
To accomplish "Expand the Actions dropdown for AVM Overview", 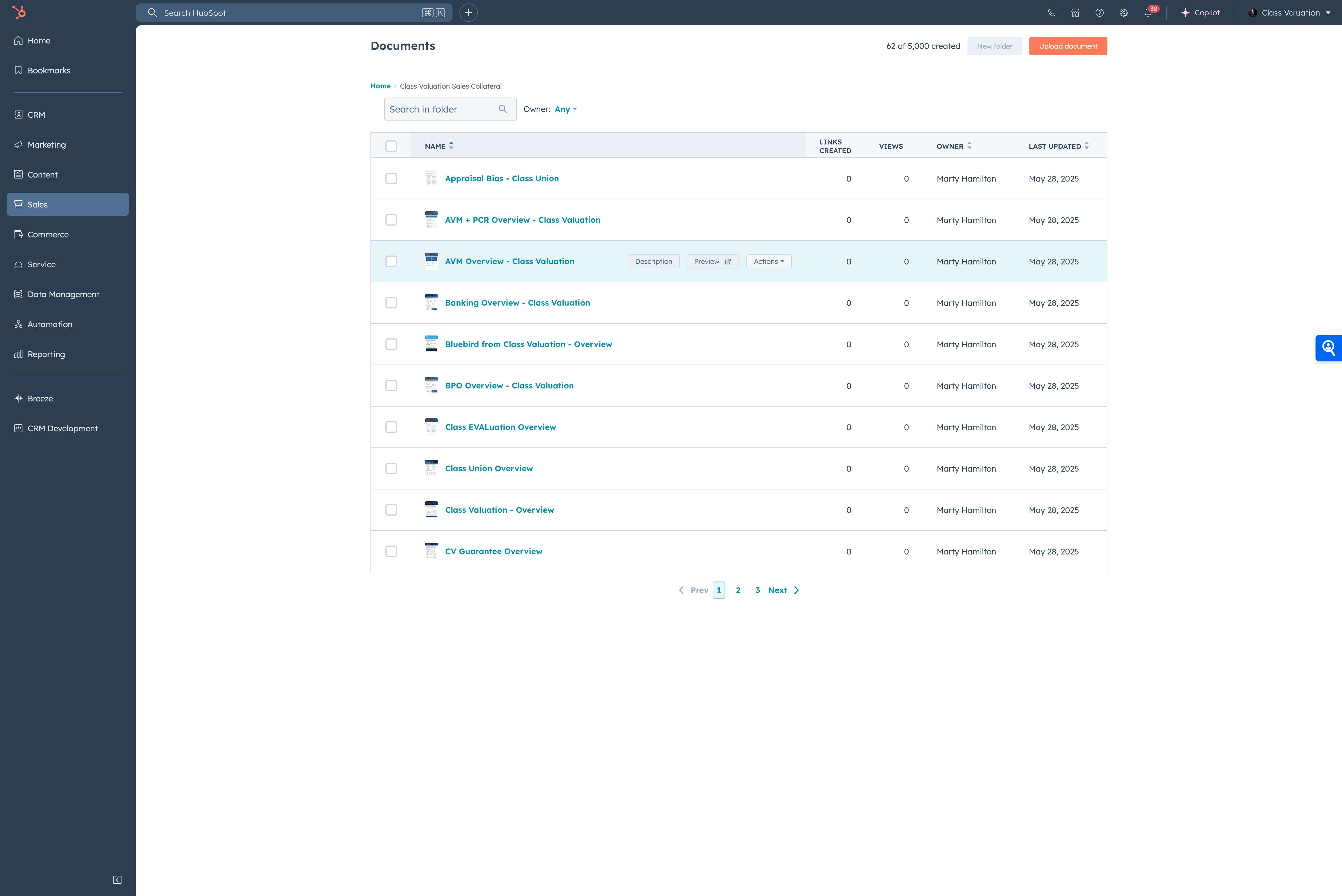I will [x=768, y=261].
